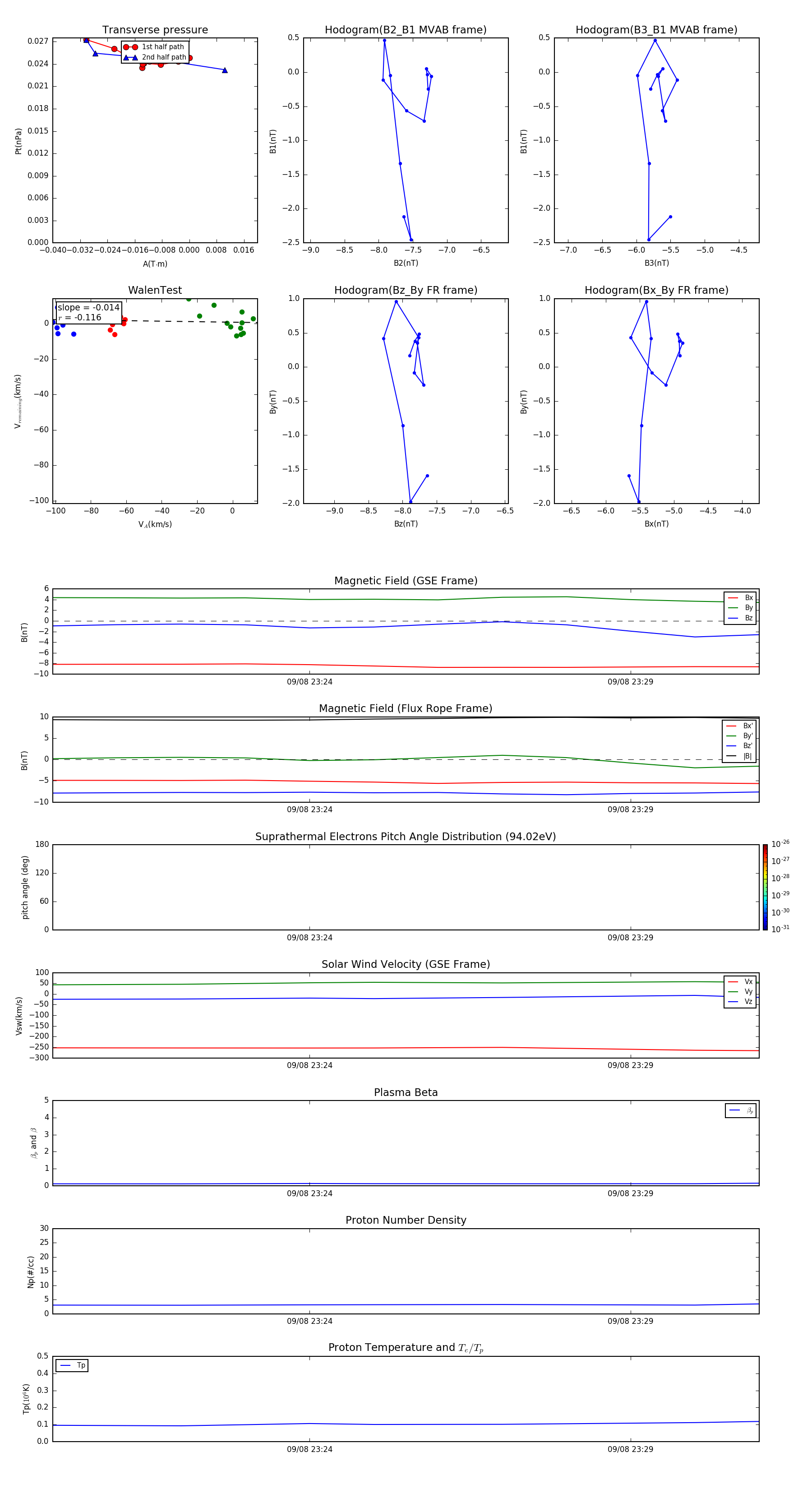The height and width of the screenshot is (1489, 812).
Task: Click the "VA(km/s)" x-axis label
Action: click(x=155, y=524)
